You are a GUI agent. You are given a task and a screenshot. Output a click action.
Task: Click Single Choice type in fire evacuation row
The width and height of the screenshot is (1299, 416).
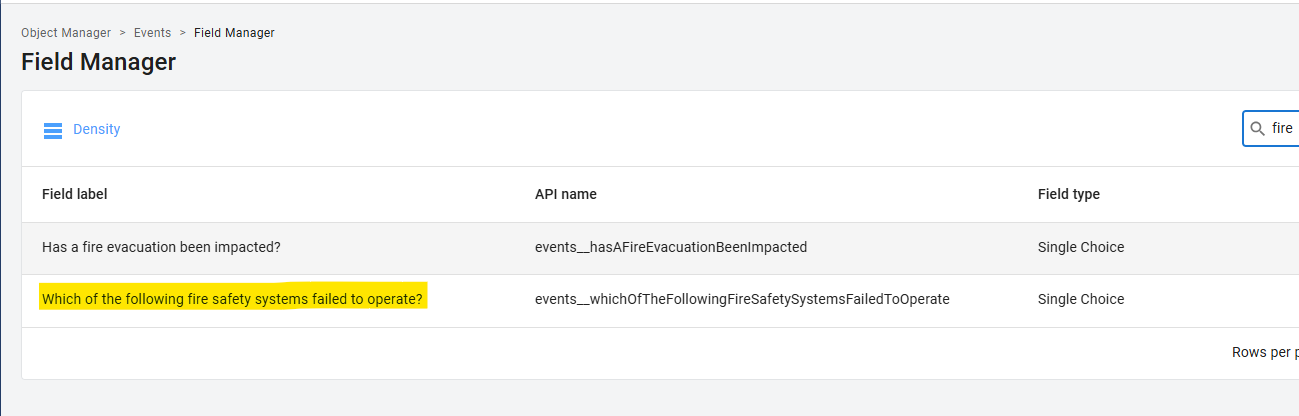point(1081,247)
